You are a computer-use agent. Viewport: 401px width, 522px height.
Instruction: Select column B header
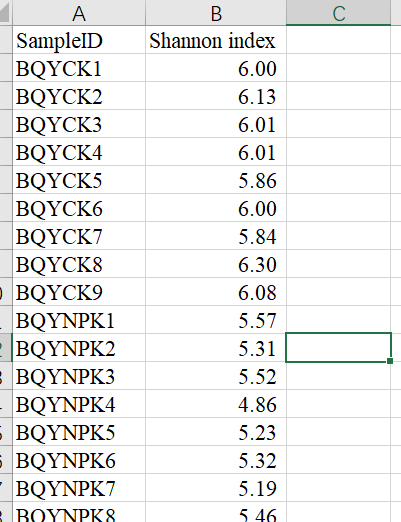tap(216, 13)
